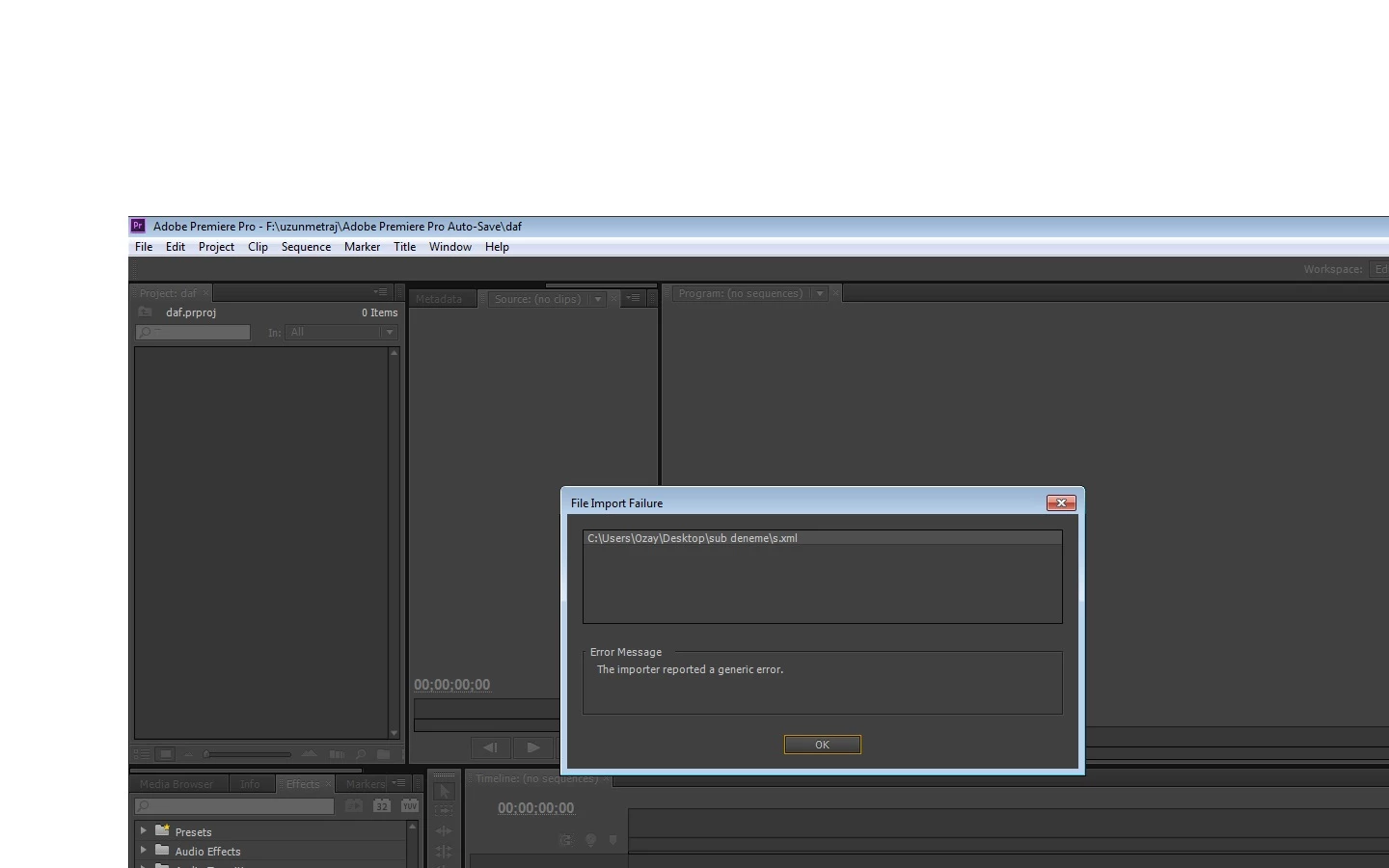The width and height of the screenshot is (1389, 868).
Task: Create a New Bin with folder icon
Action: pyautogui.click(x=384, y=754)
